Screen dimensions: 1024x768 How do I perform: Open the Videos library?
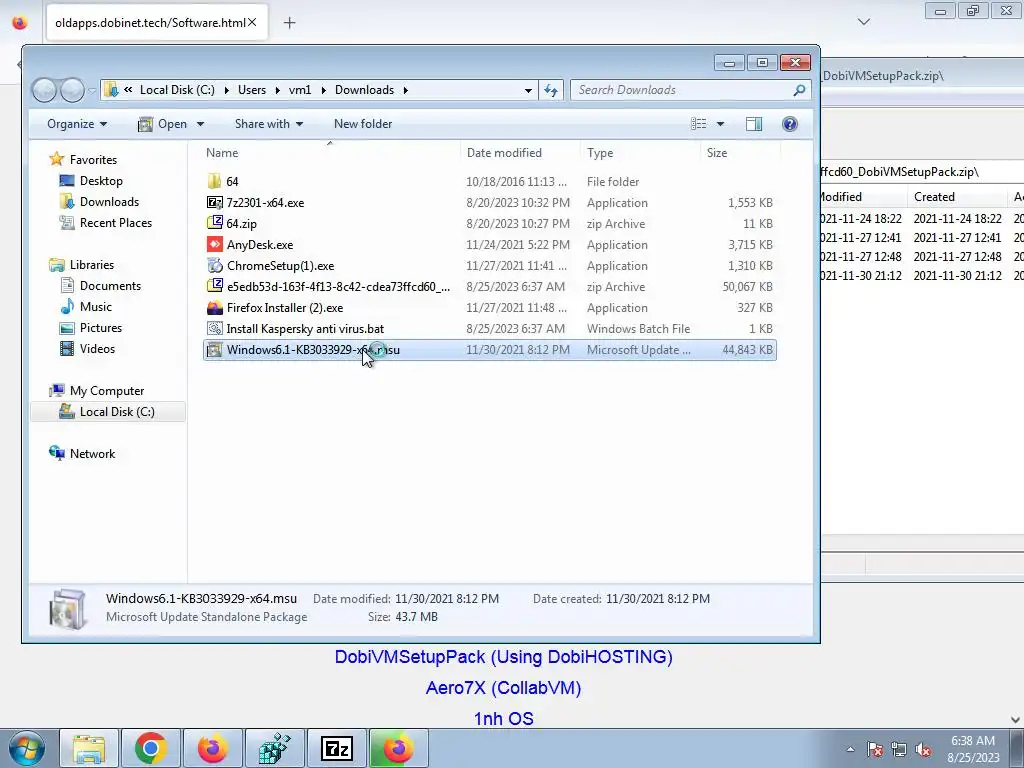click(x=97, y=348)
